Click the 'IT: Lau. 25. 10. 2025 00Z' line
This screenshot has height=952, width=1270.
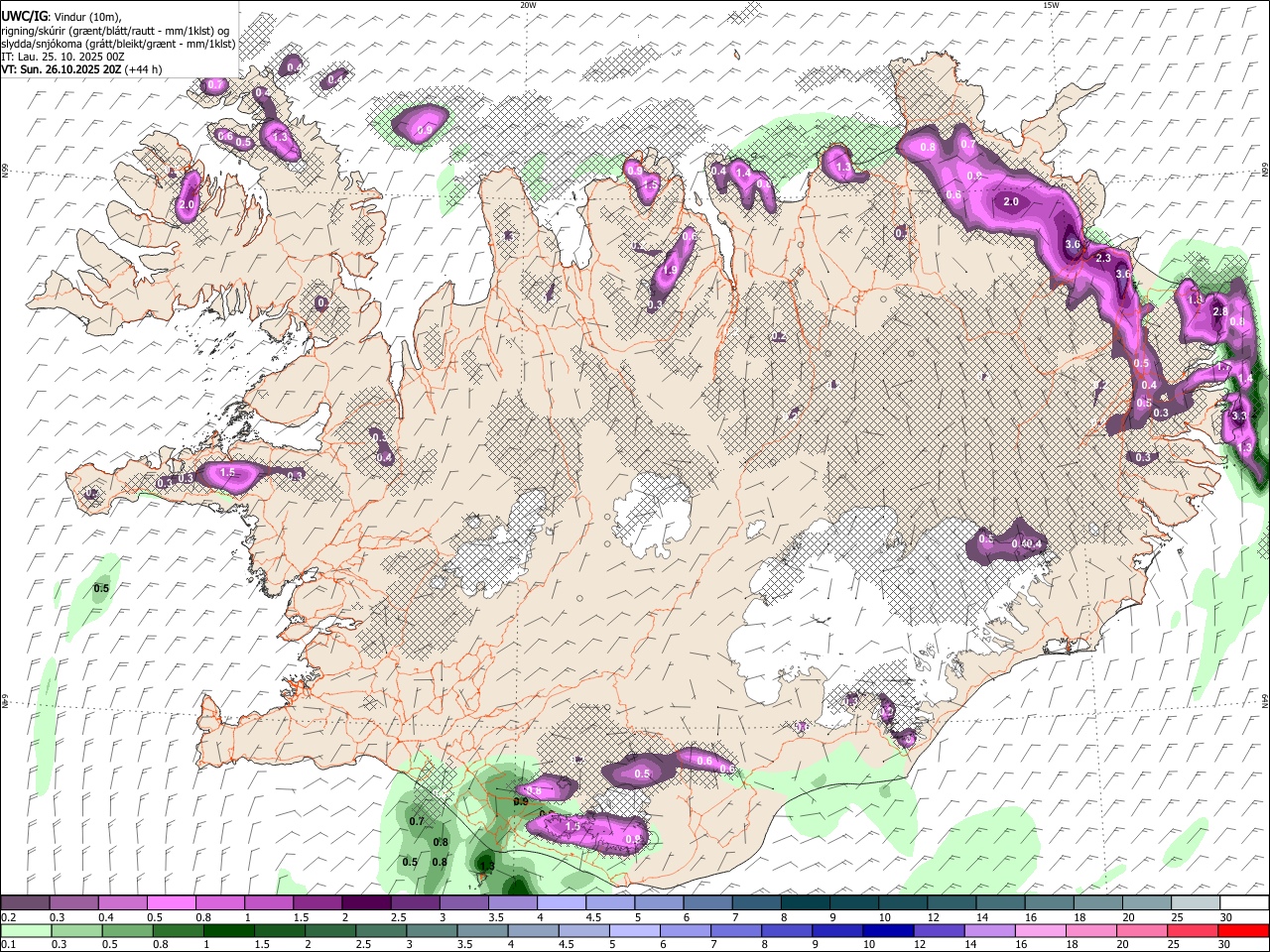63,57
